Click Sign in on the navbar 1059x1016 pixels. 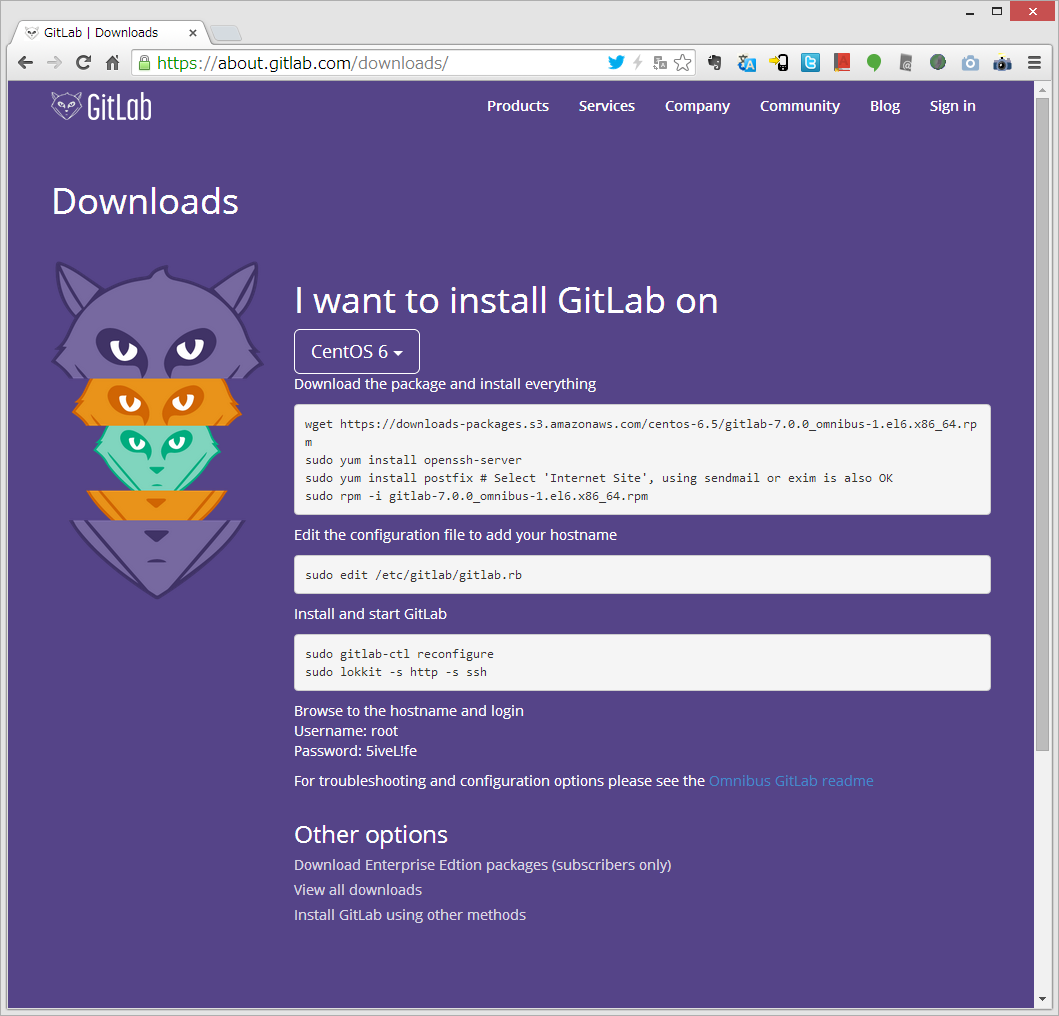[951, 106]
